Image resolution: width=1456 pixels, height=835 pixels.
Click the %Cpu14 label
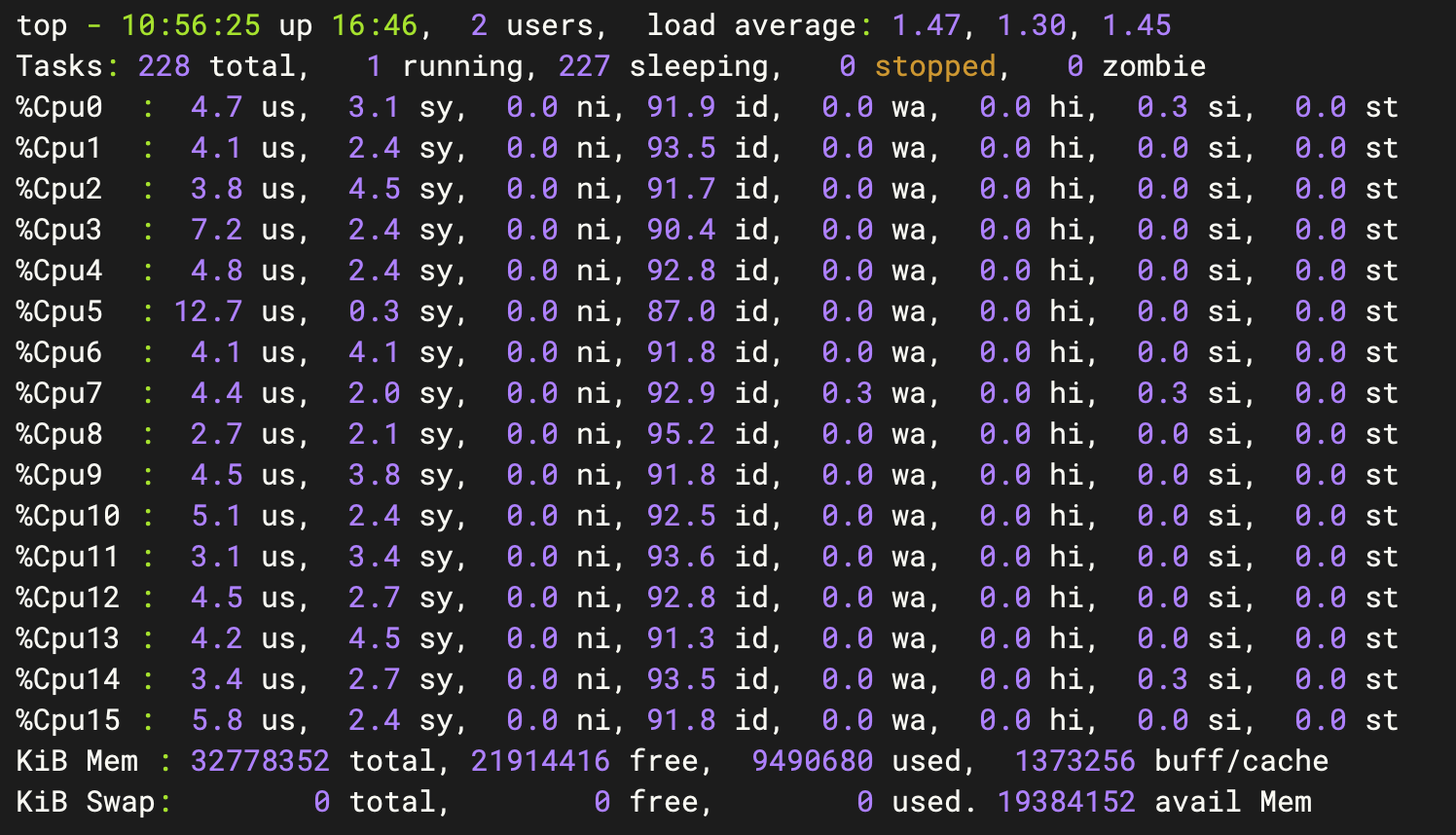[68, 679]
